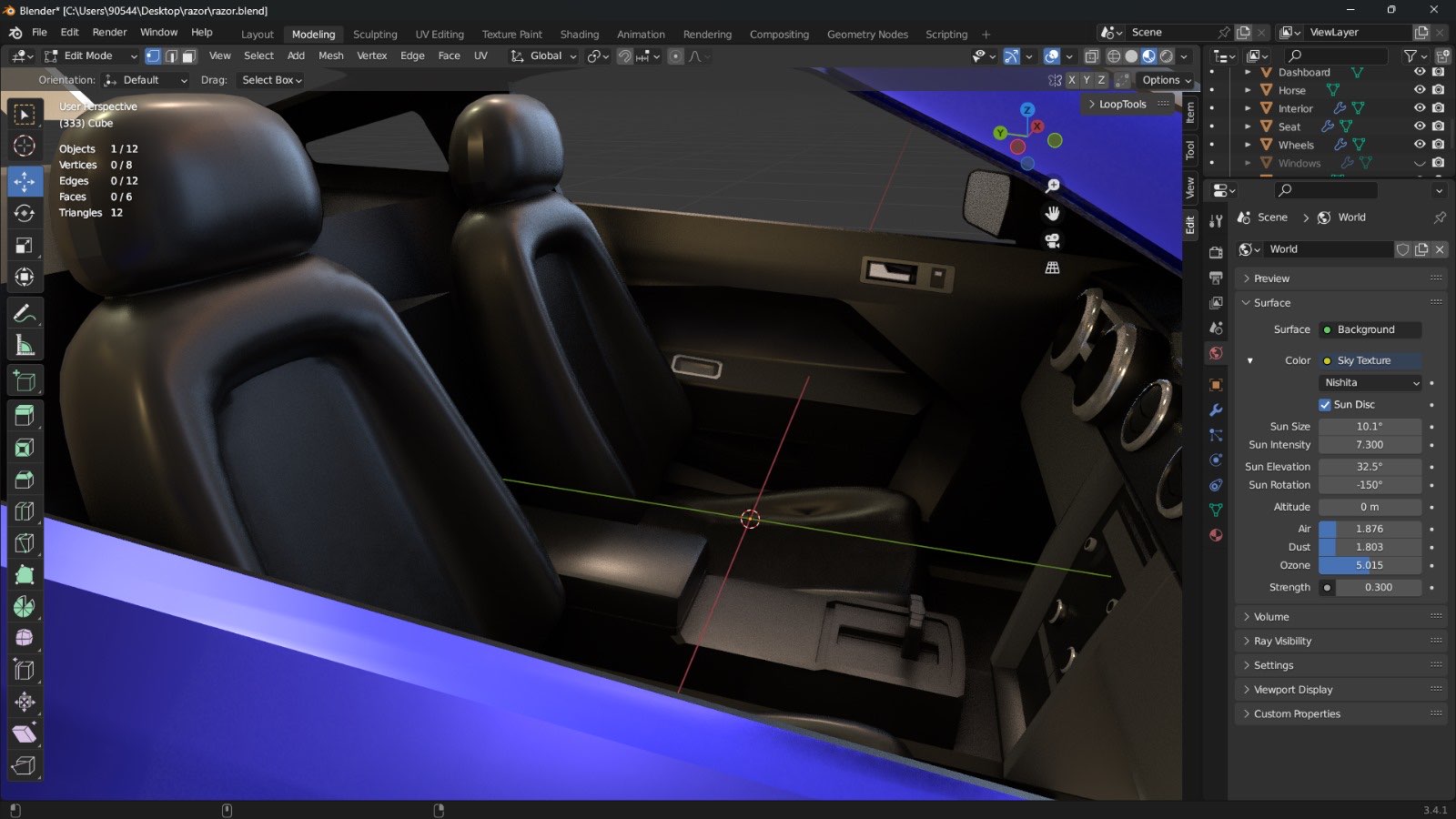Select the Extrude Region tool
Image resolution: width=1456 pixels, height=819 pixels.
[x=25, y=416]
